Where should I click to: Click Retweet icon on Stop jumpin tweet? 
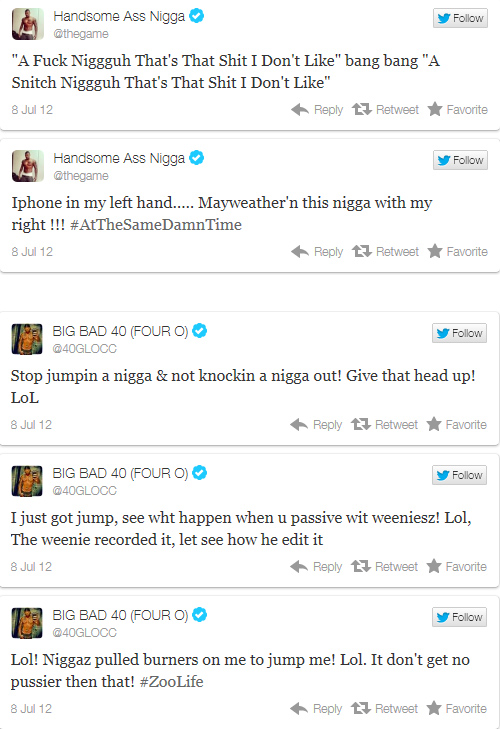(x=360, y=424)
